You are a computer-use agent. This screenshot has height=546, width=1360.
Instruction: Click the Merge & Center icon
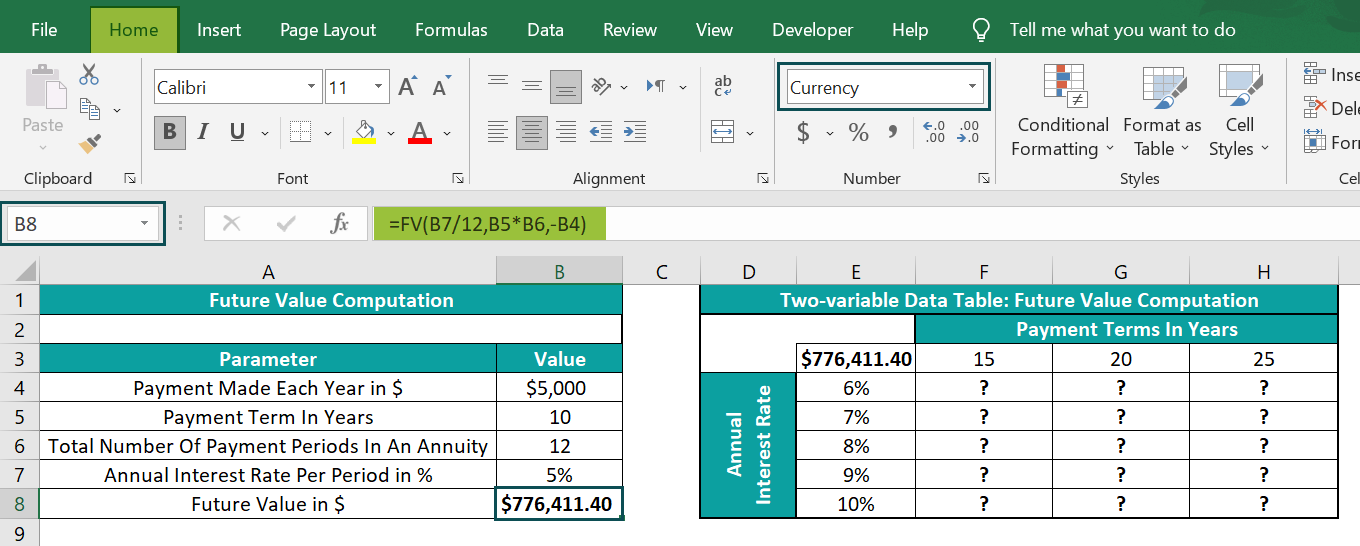tap(723, 132)
